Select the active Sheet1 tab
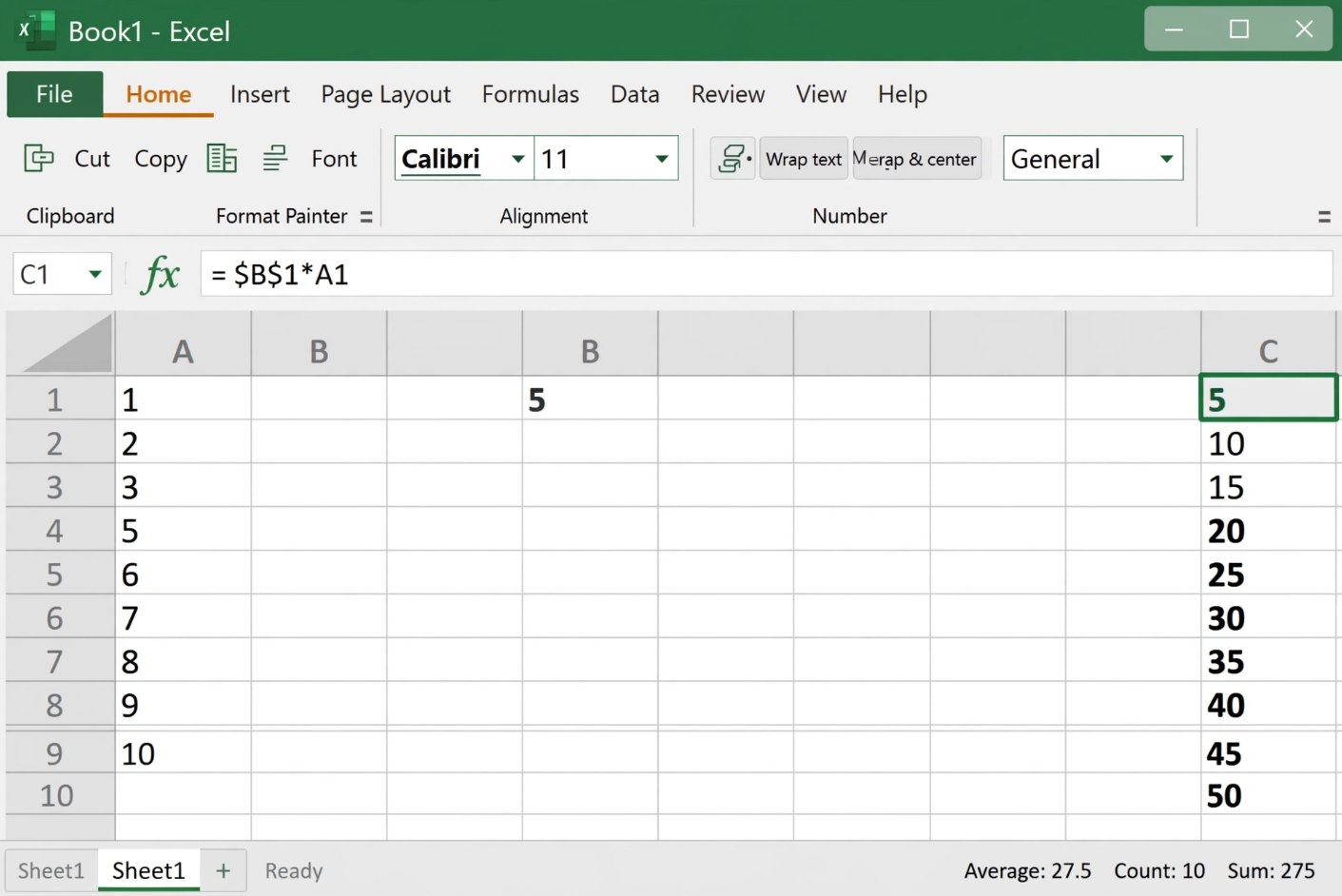Image resolution: width=1342 pixels, height=896 pixels. pos(148,870)
